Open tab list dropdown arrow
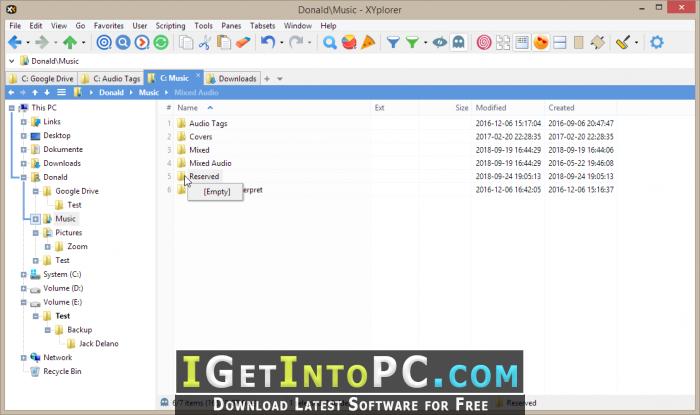 pos(280,79)
